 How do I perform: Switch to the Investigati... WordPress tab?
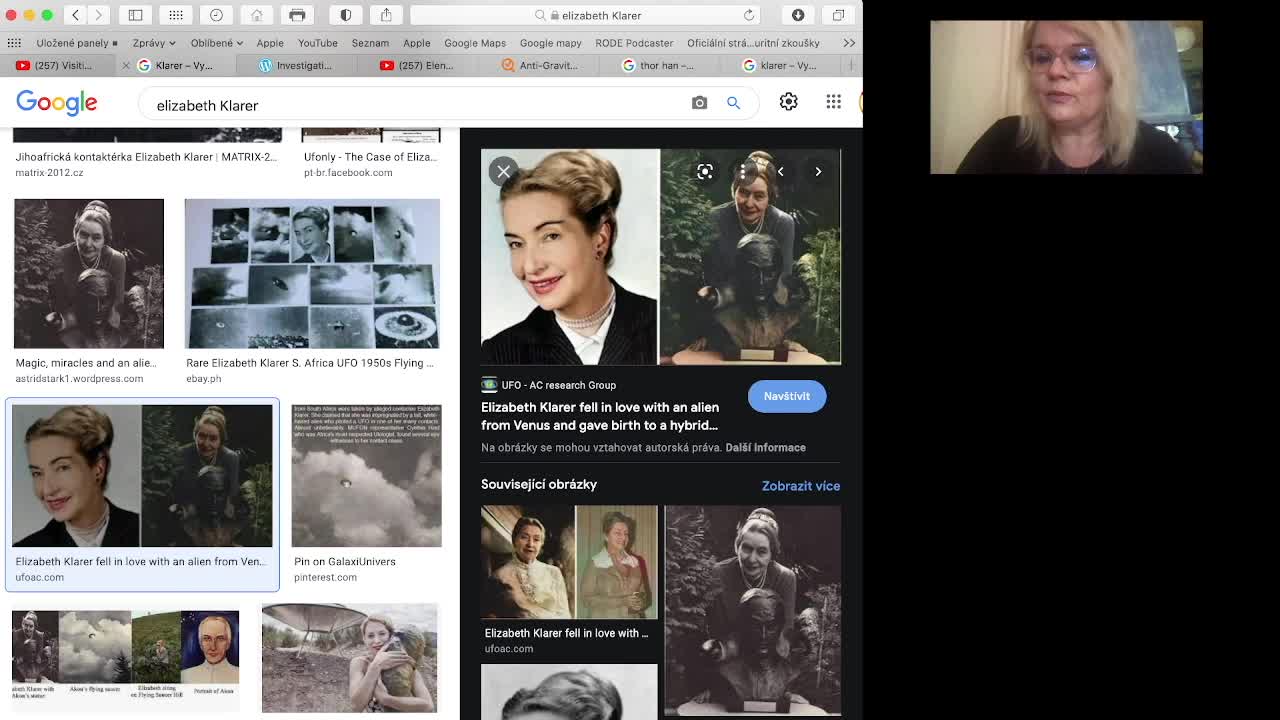[x=295, y=65]
